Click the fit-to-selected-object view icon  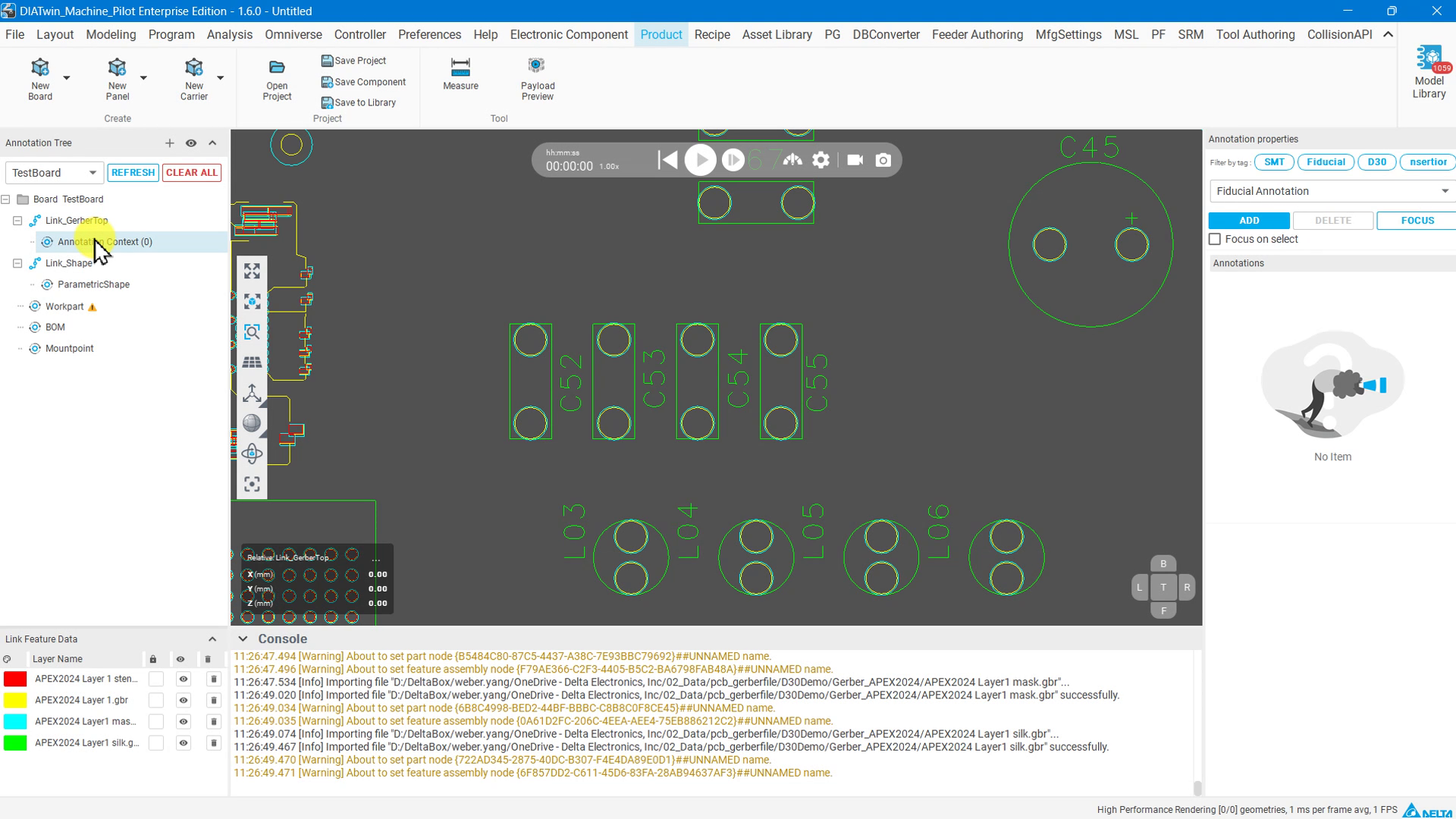click(x=252, y=302)
